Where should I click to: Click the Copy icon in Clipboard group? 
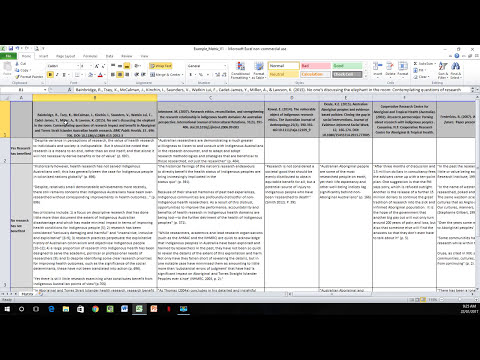(x=17, y=70)
